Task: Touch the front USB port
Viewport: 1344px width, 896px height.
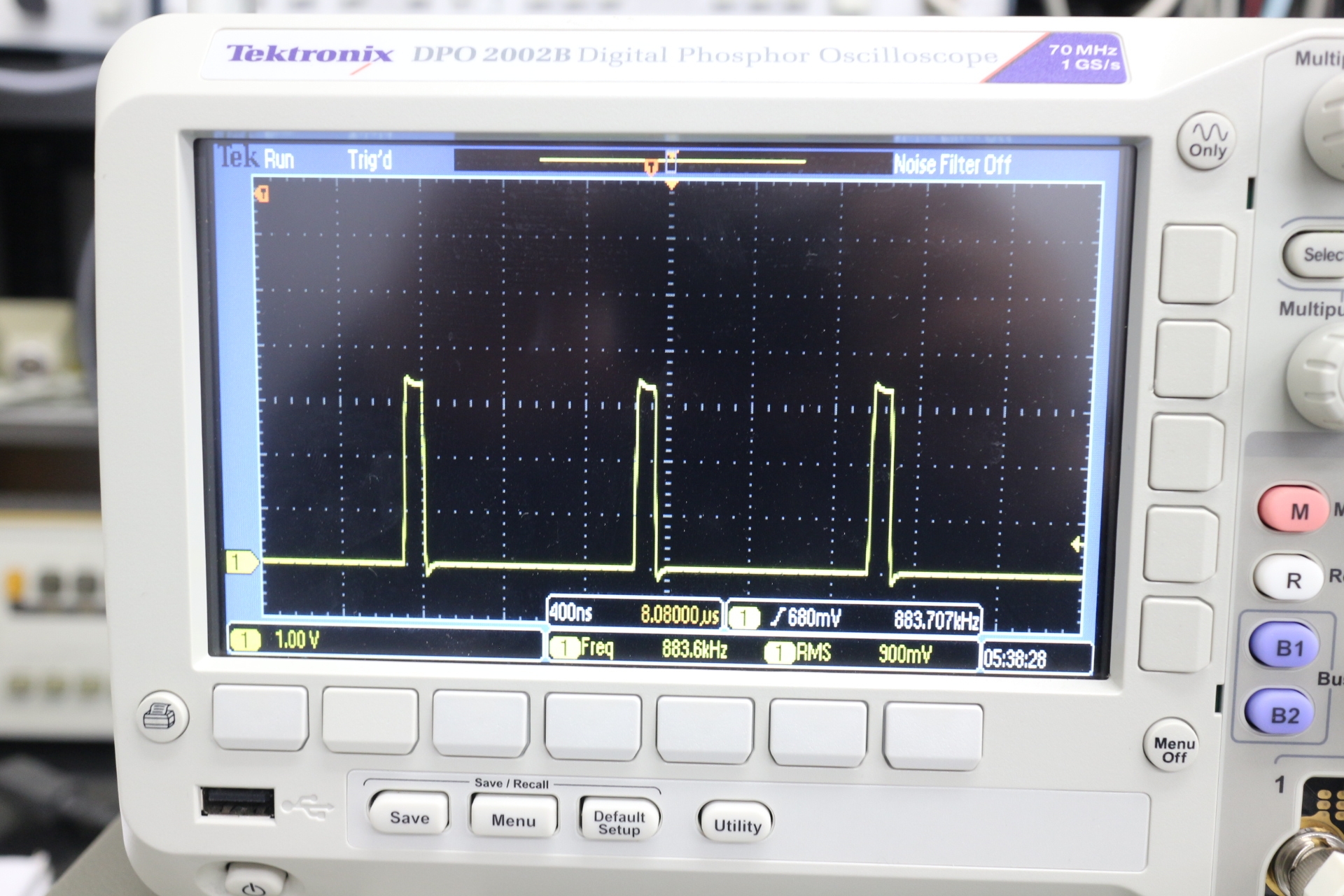Action: [237, 802]
